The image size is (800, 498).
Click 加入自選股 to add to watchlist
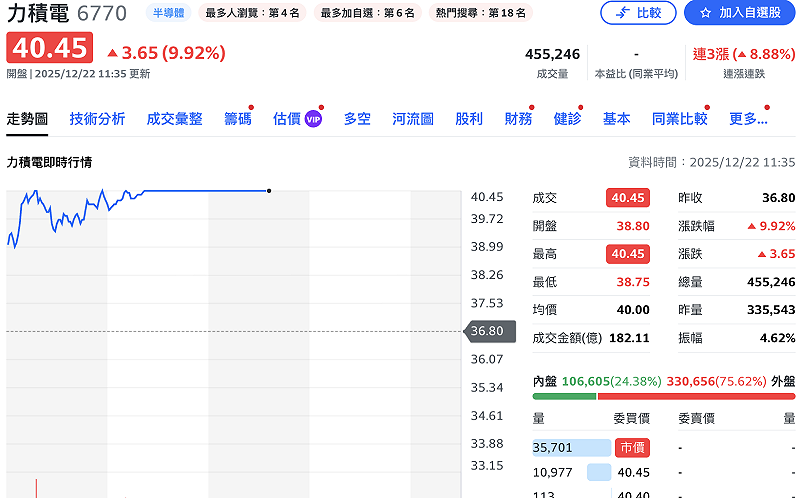[x=740, y=13]
